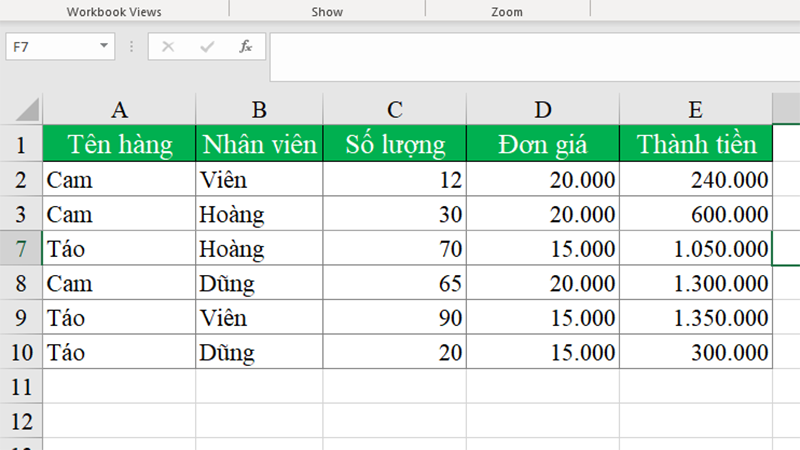Click cell 'Táo' in row 10
This screenshot has width=800, height=450.
tap(119, 352)
